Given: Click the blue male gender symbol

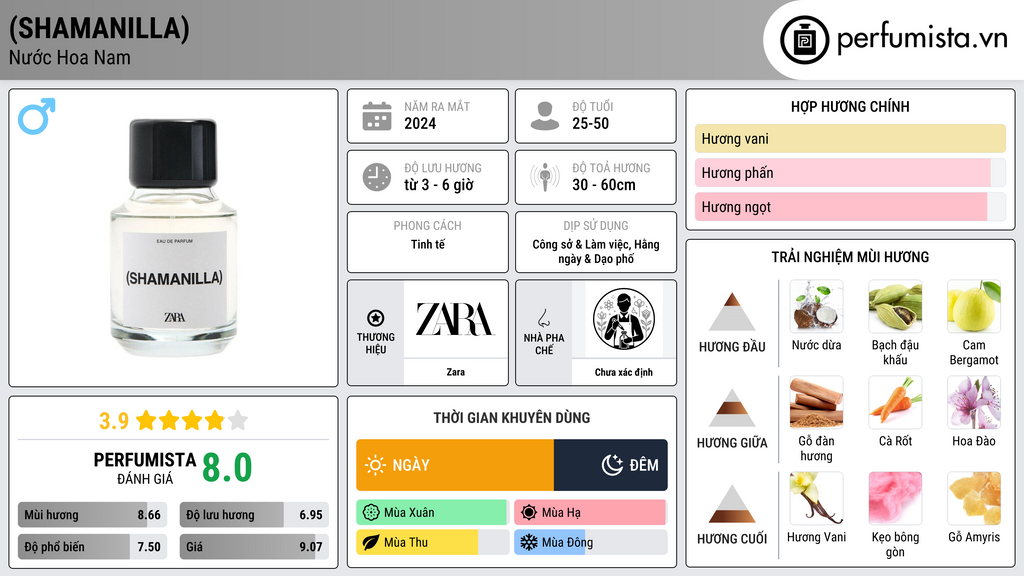Looking at the screenshot, I should click(37, 116).
